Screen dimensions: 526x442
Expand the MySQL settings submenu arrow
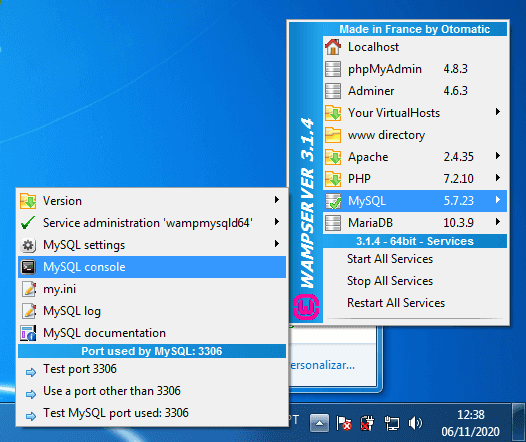tap(277, 244)
